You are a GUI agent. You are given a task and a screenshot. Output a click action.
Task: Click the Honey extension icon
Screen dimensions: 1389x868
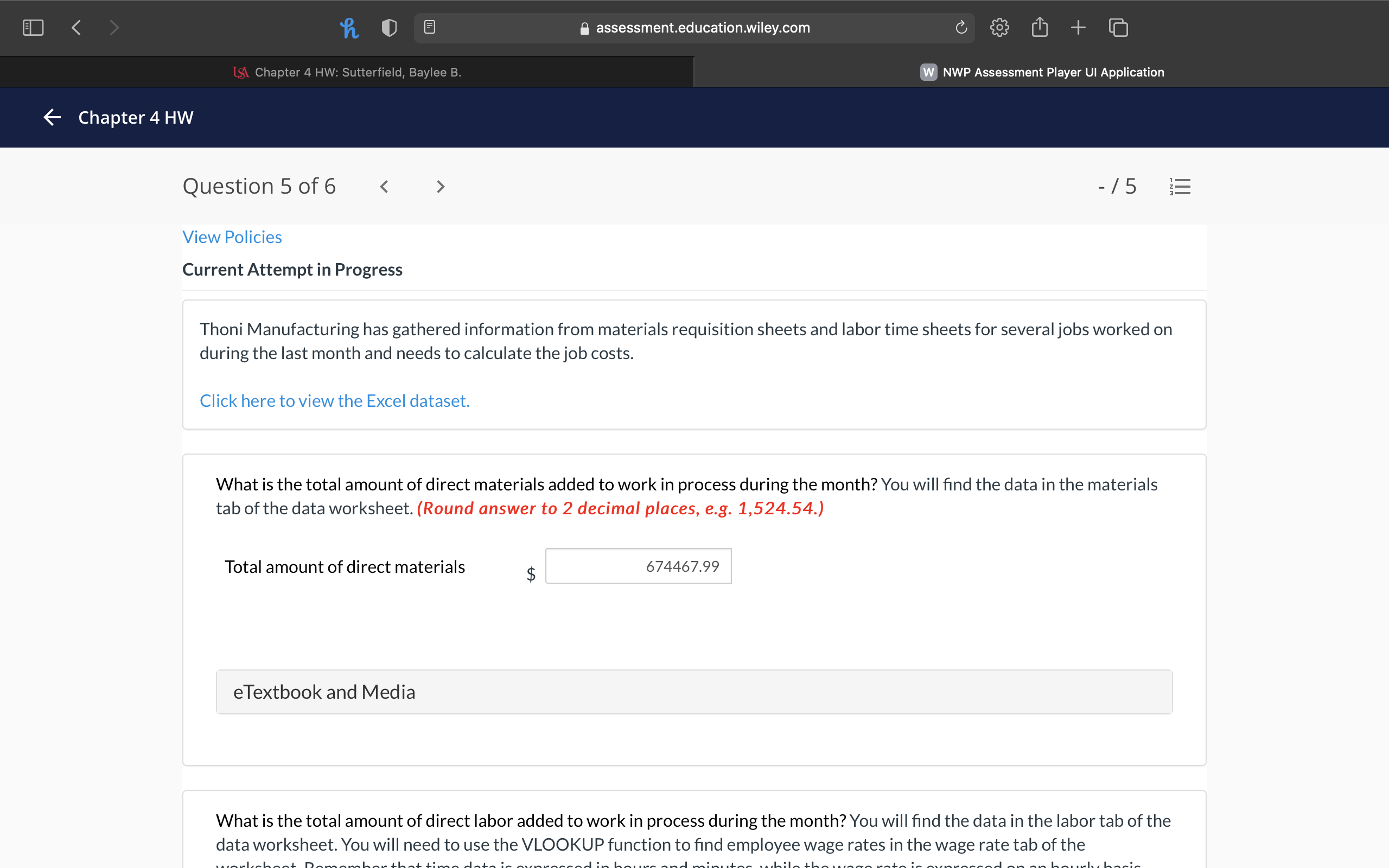pos(349,28)
